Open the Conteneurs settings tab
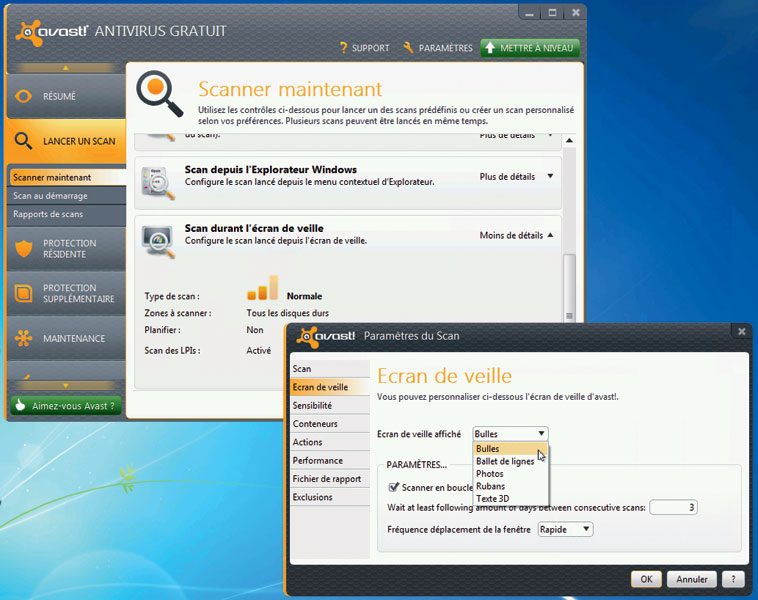 (330, 424)
